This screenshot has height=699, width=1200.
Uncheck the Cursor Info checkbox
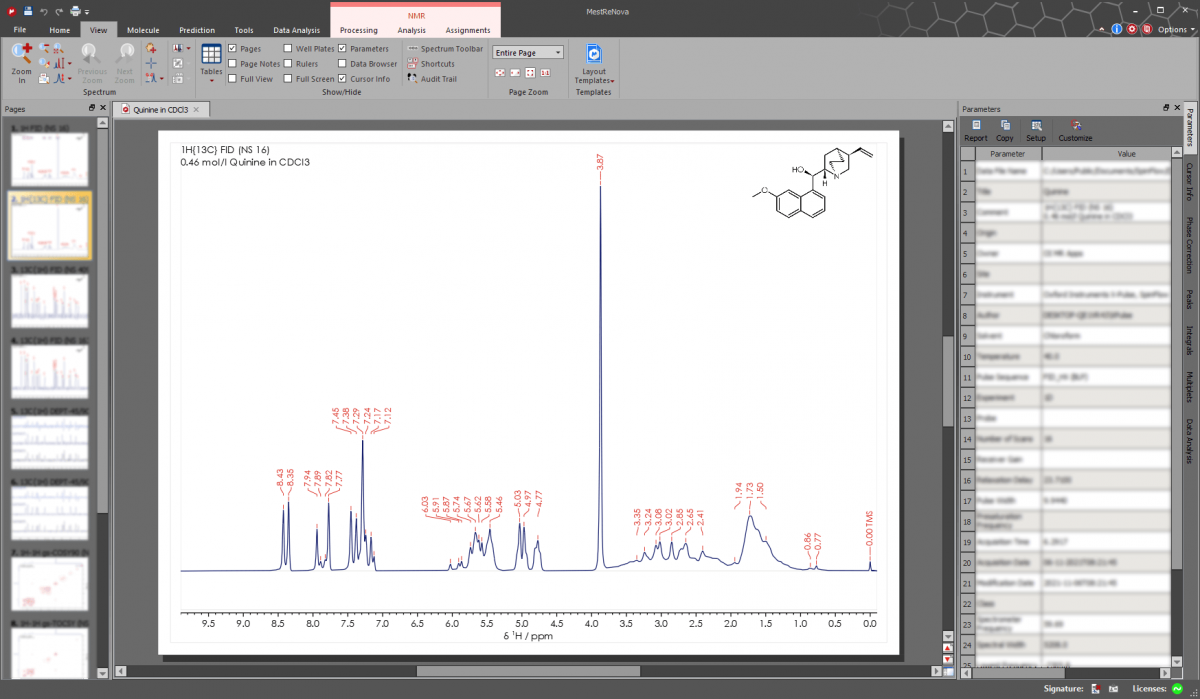point(342,79)
